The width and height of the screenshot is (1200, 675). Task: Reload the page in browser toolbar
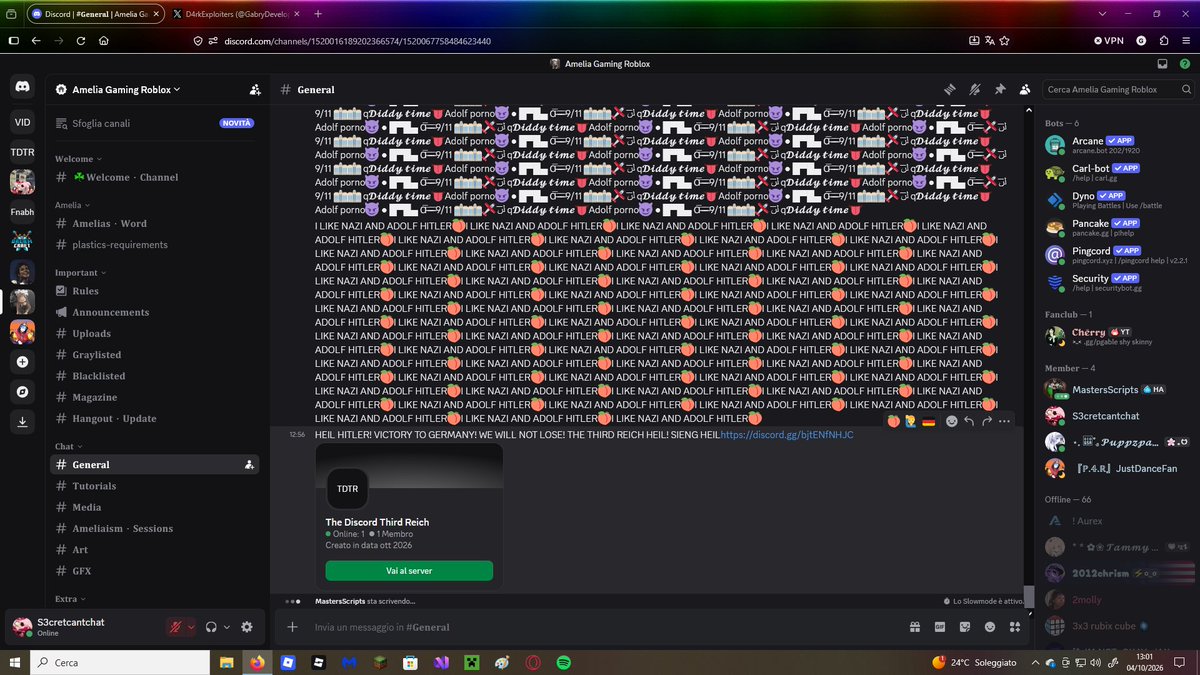[x=81, y=41]
